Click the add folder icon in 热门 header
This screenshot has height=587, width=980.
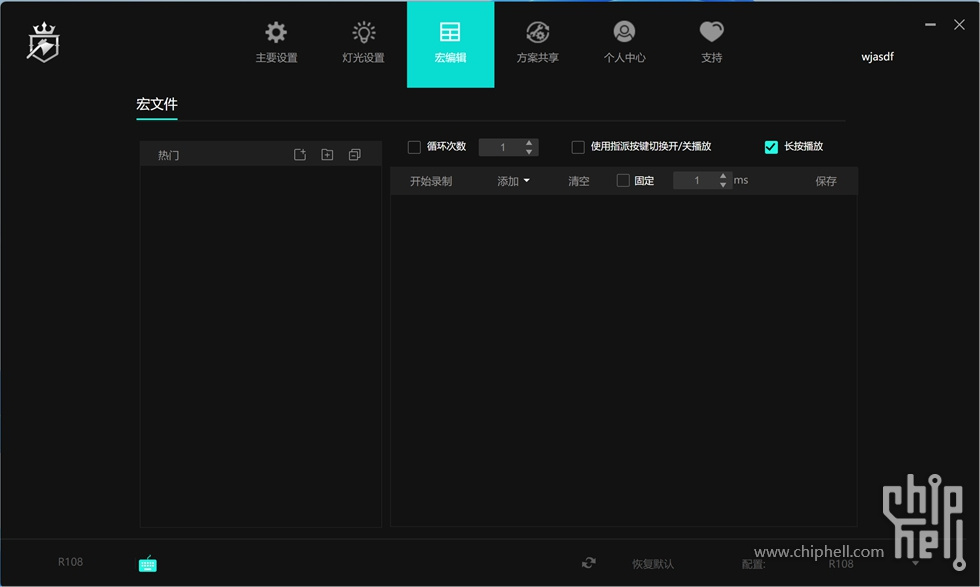(x=327, y=154)
